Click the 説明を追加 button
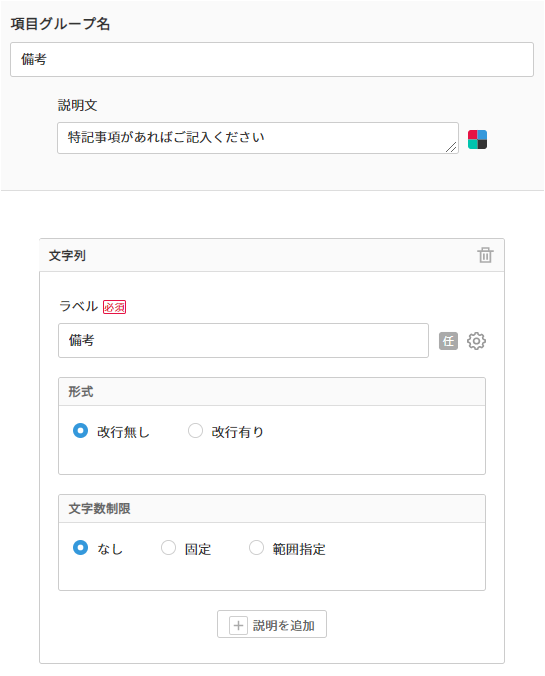Viewport: 545px width, 676px height. click(272, 624)
